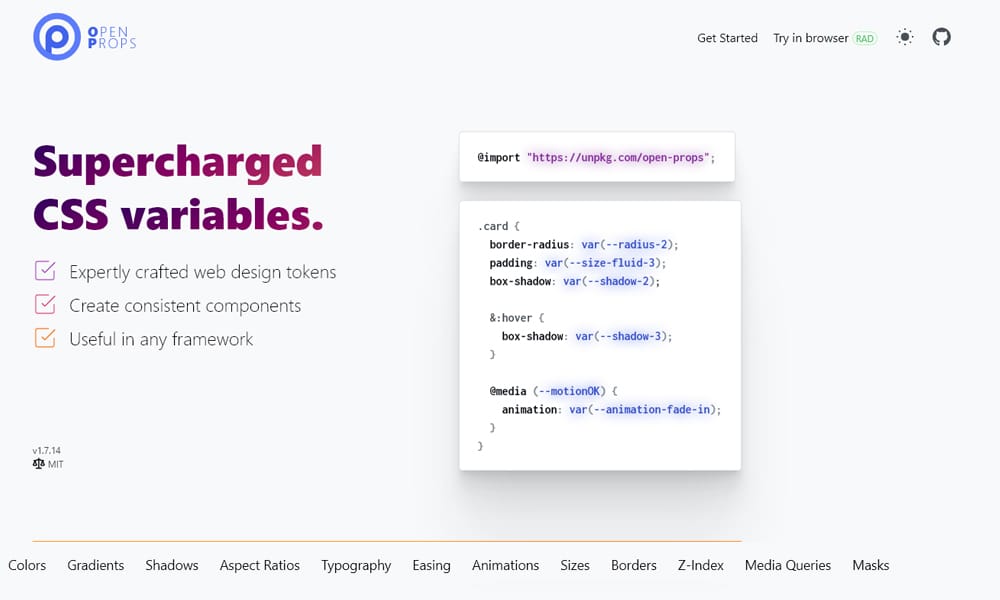
Task: Click the checkmark beside Create consistent components
Action: click(45, 304)
